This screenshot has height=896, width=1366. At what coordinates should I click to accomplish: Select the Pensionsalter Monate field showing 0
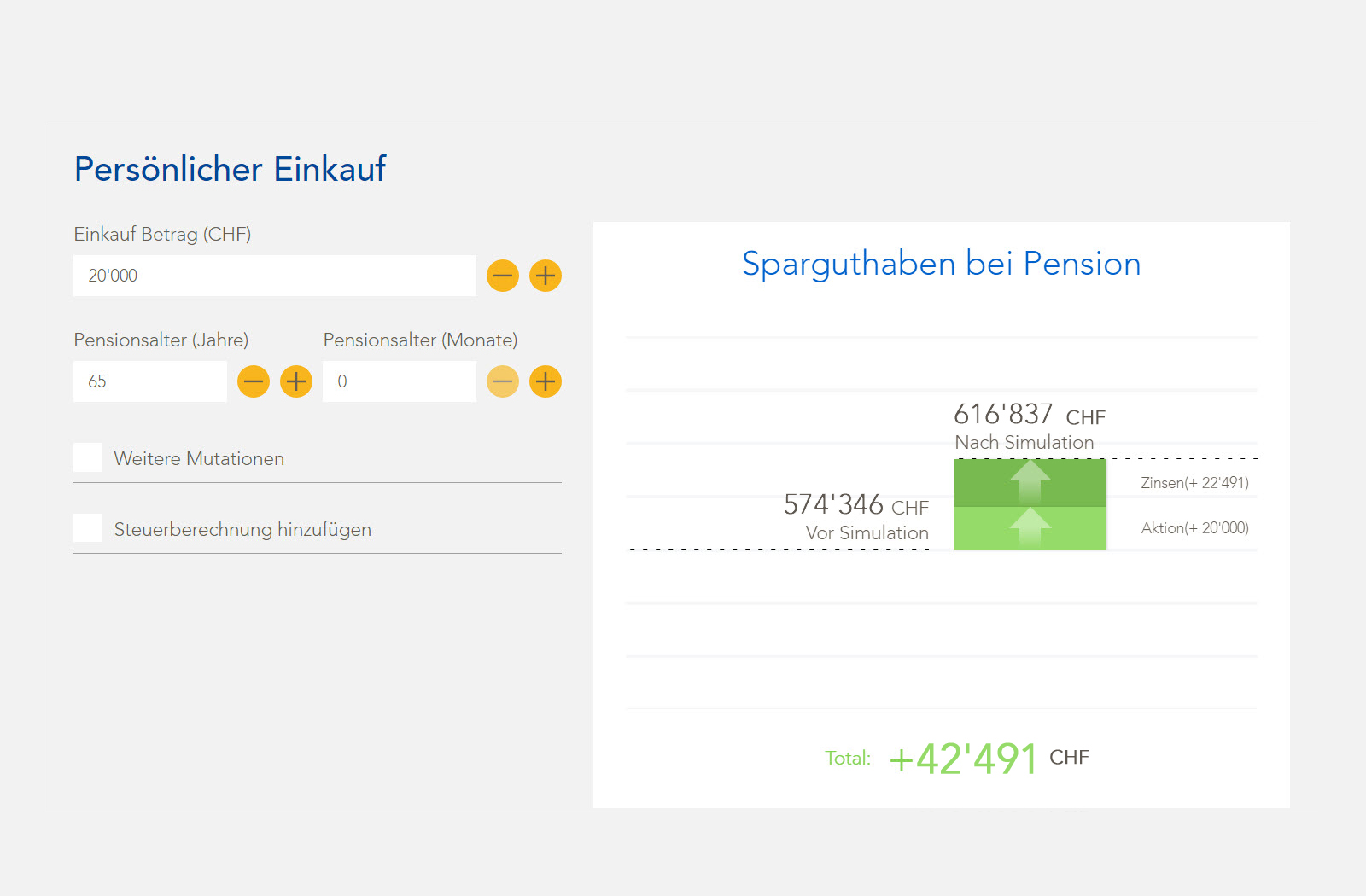click(400, 381)
